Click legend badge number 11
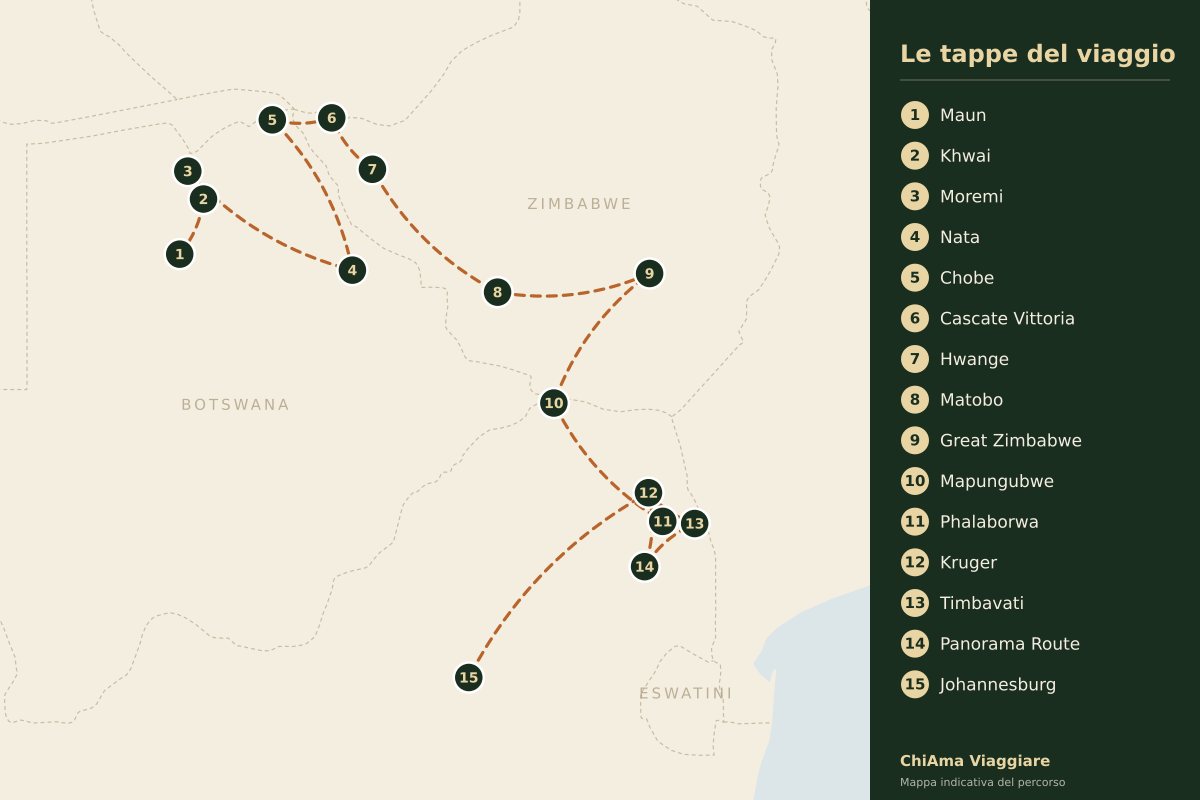1200x800 pixels. click(914, 522)
